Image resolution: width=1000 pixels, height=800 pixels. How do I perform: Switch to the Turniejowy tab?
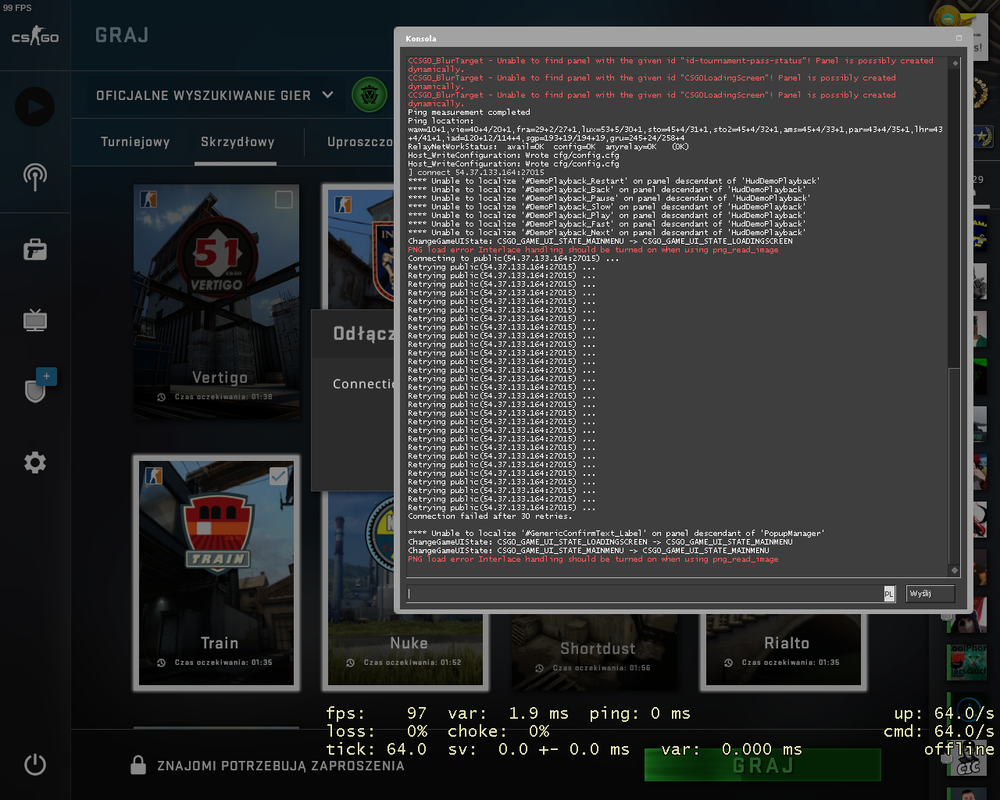point(135,142)
